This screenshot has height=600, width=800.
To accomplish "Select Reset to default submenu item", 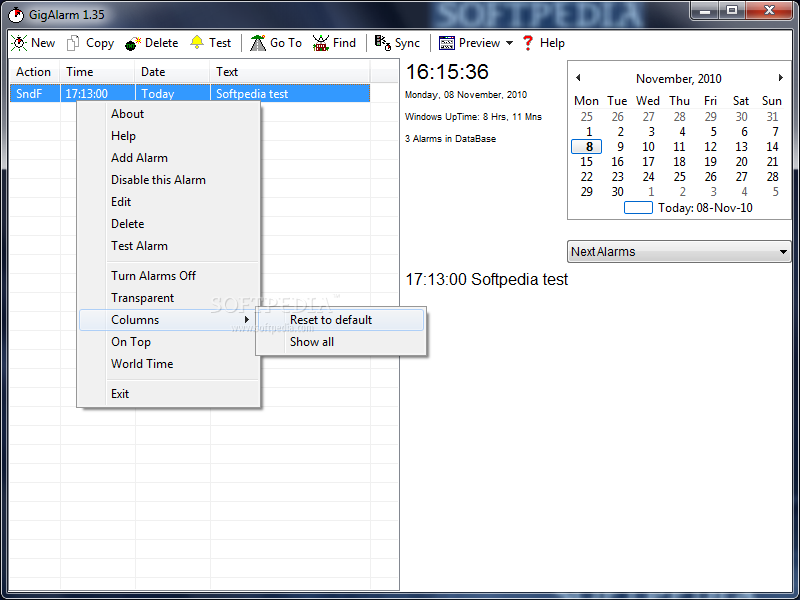I will point(341,320).
